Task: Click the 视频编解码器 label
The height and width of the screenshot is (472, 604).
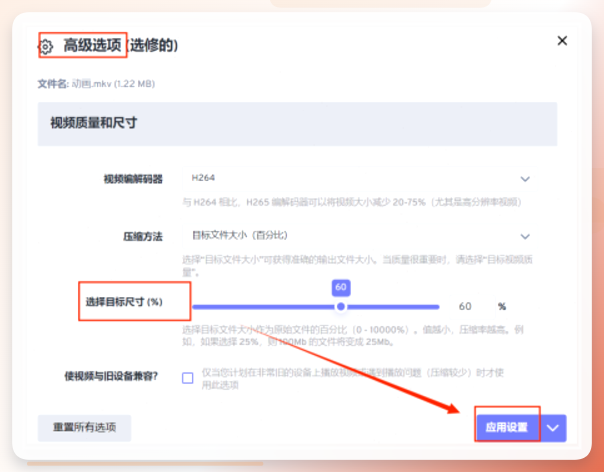Action: 133,179
